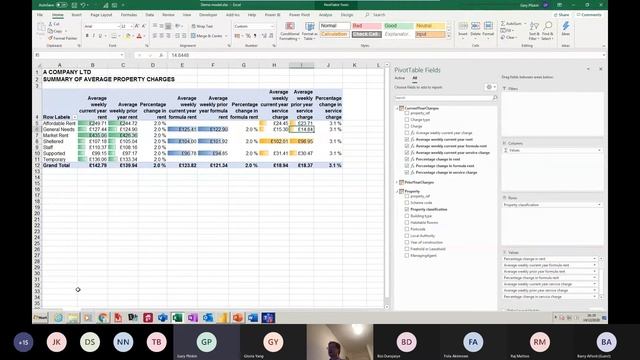Apply percent style number format
The height and width of the screenshot is (360, 640).
pos(248,36)
